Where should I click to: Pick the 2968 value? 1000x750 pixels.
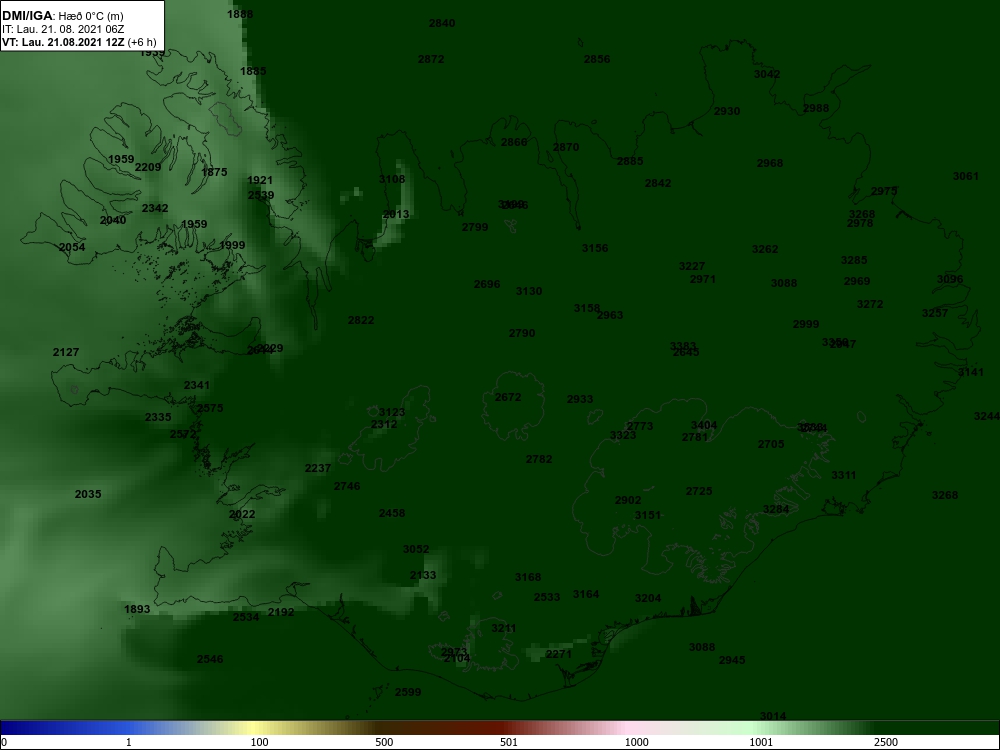pyautogui.click(x=770, y=163)
